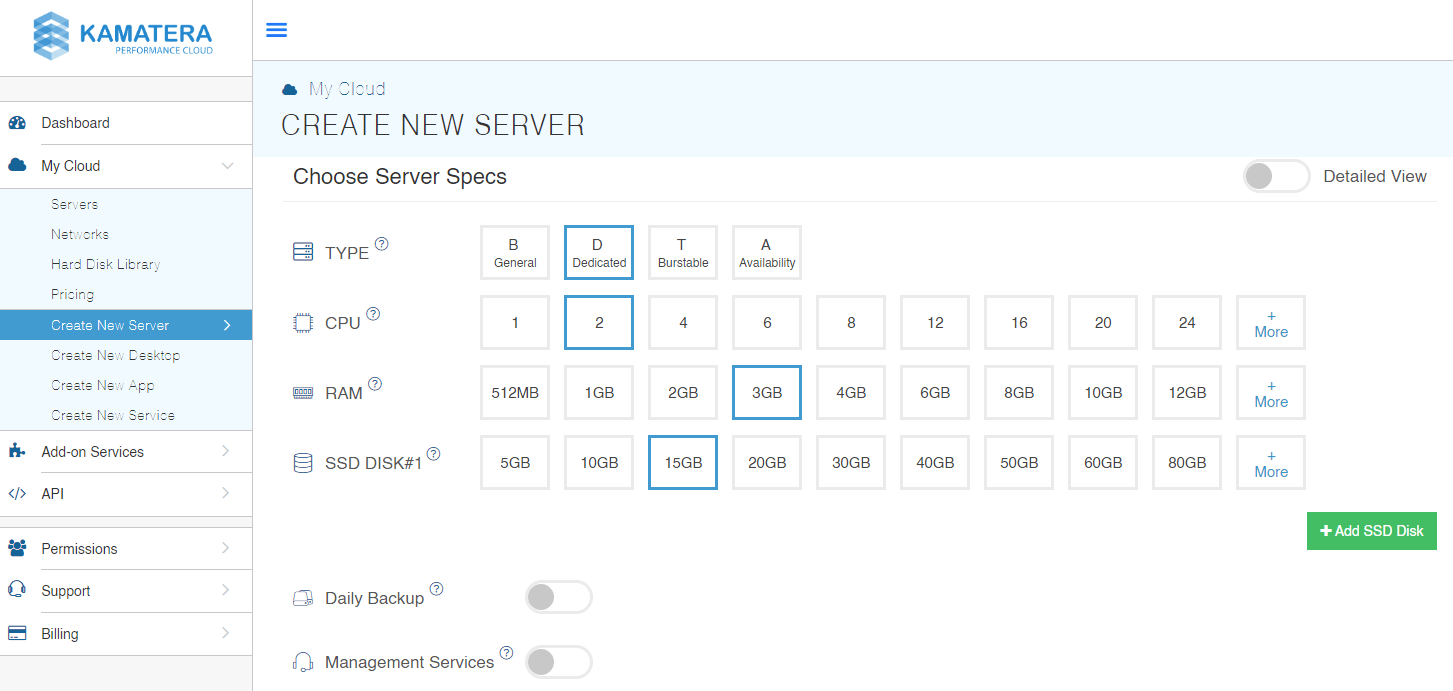The width and height of the screenshot is (1453, 691).
Task: Click the Add-on Services plug icon
Action: [x=16, y=451]
